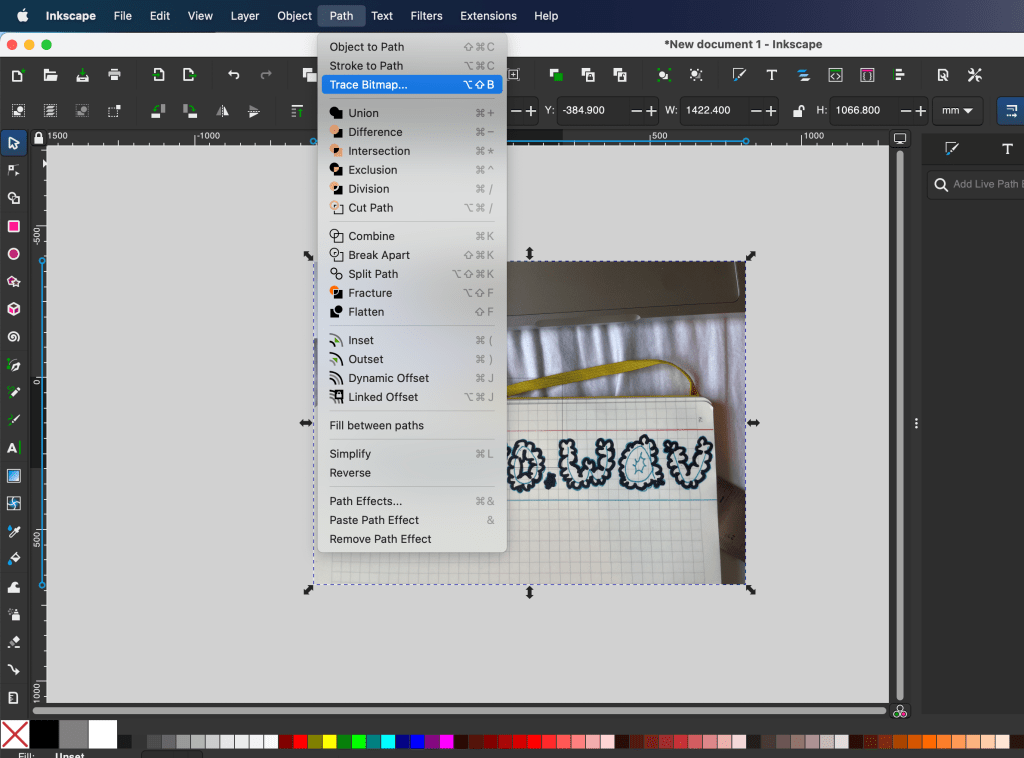Open the Layers and Objects icon
Image resolution: width=1024 pixels, height=758 pixels.
pyautogui.click(x=803, y=75)
